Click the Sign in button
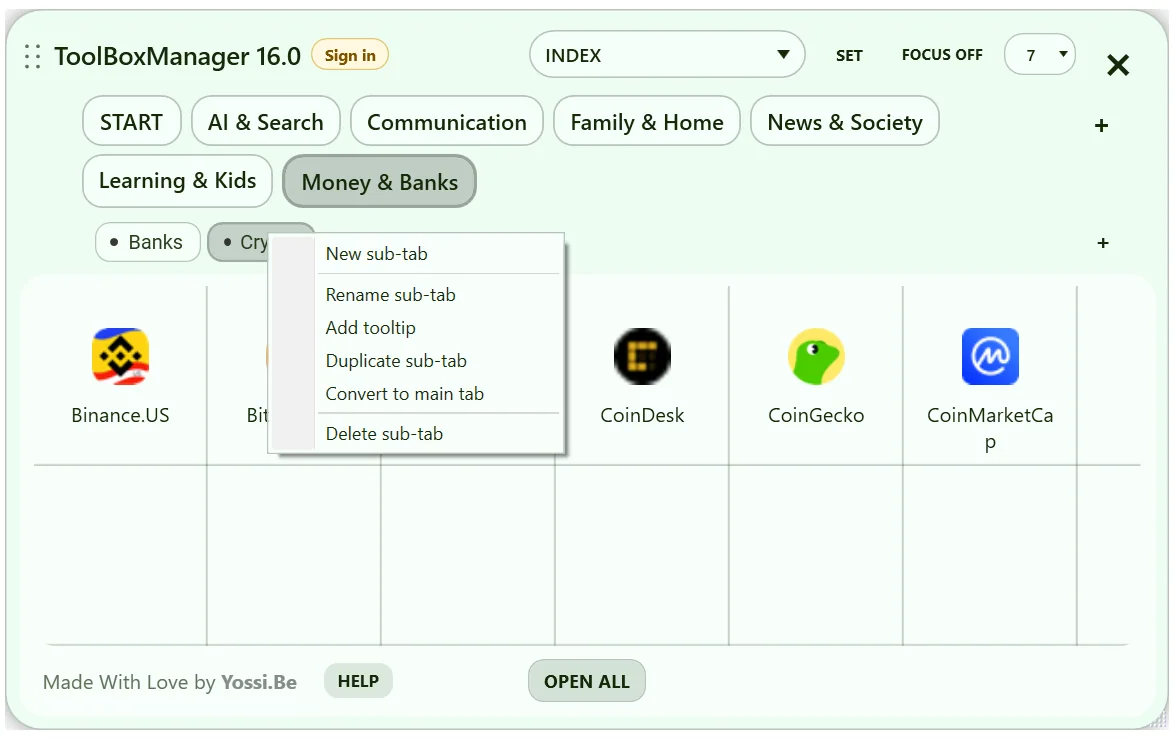Viewport: 1174px width, 738px height. 350,55
